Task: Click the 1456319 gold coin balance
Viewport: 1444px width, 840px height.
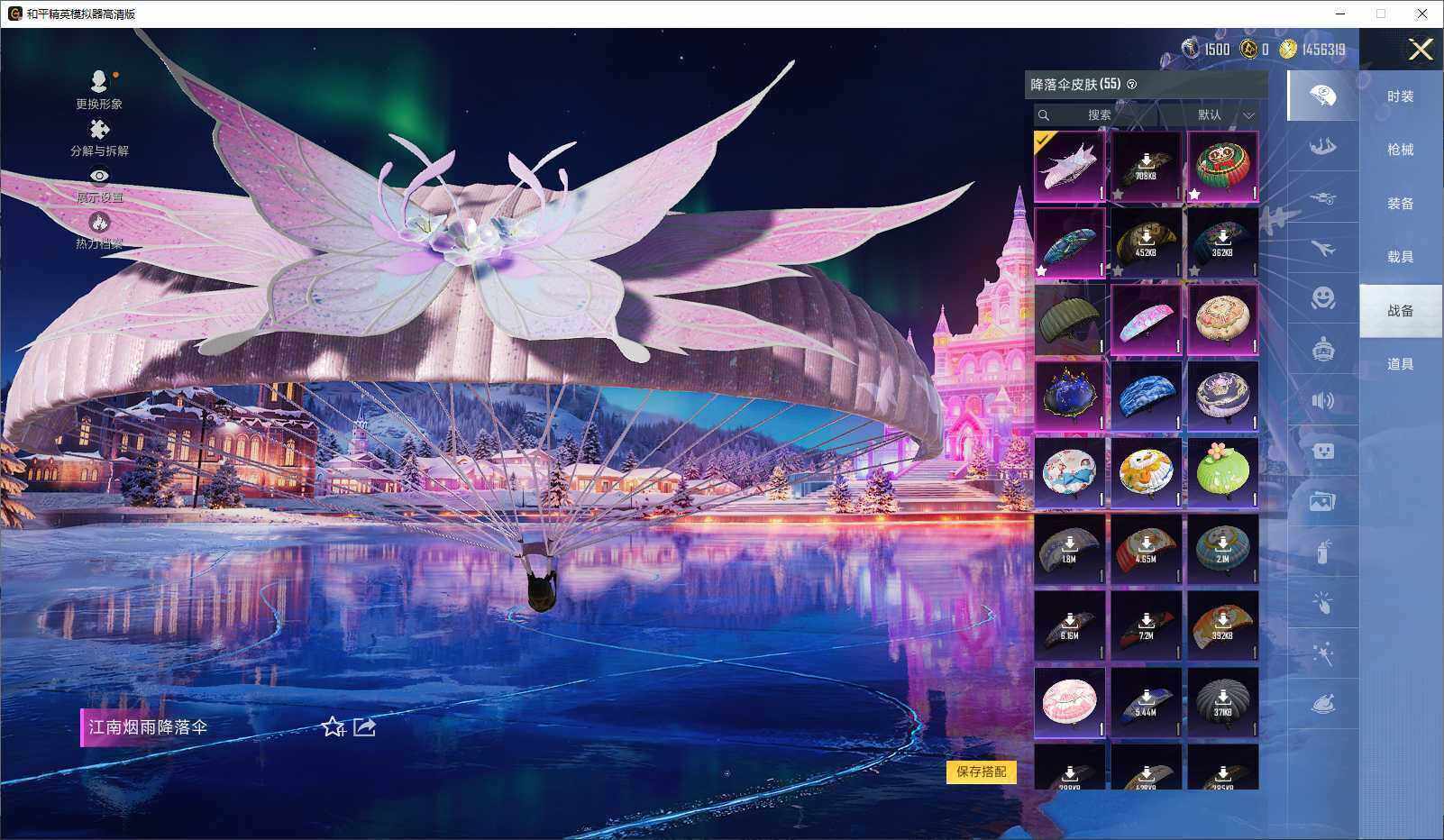Action: click(x=1312, y=49)
